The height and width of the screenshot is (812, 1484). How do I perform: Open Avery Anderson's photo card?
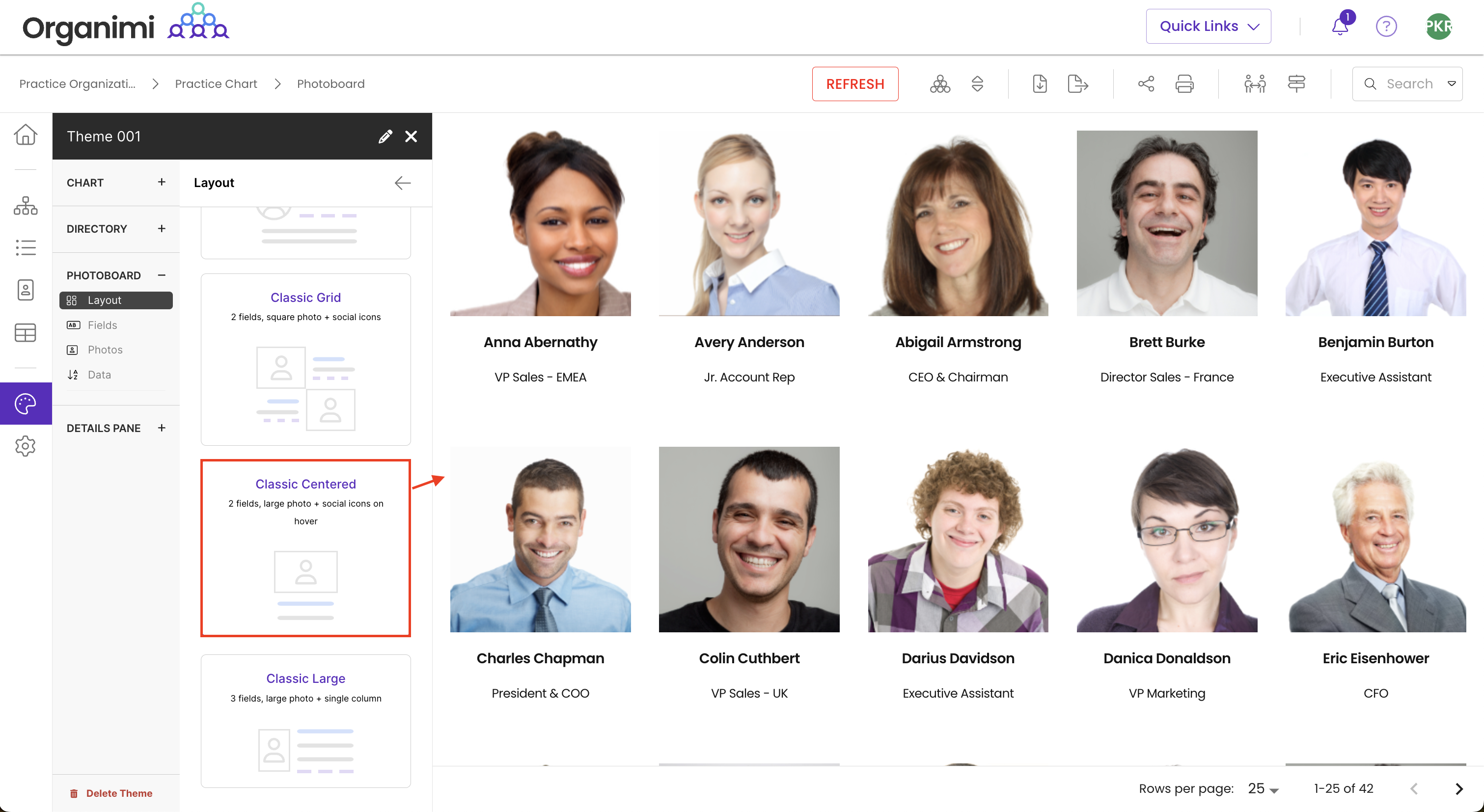click(749, 223)
